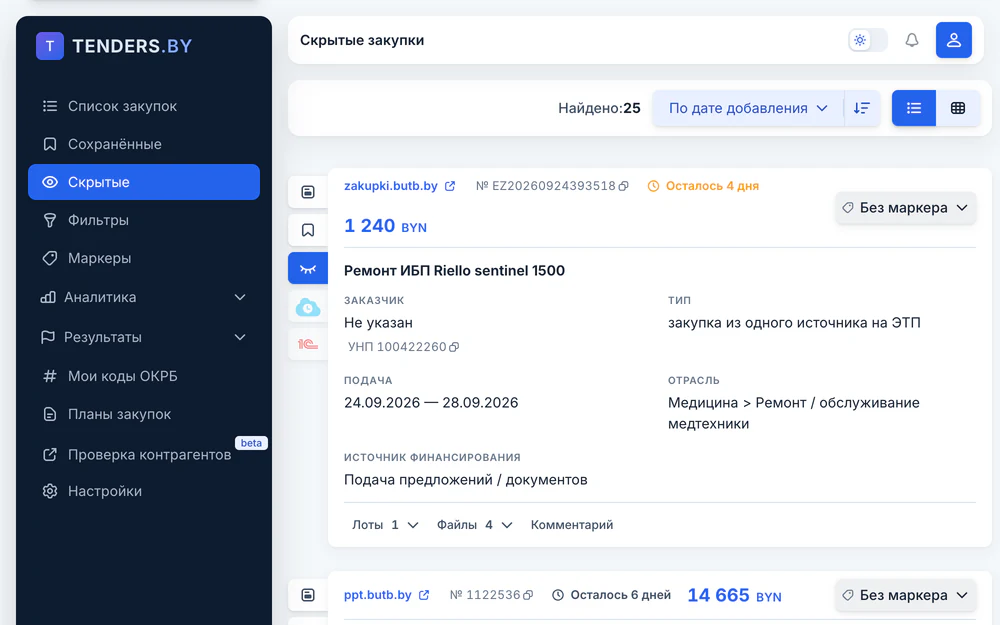This screenshot has height=625, width=1000.
Task: Open zakupki.butb.by source link
Action: (399, 186)
